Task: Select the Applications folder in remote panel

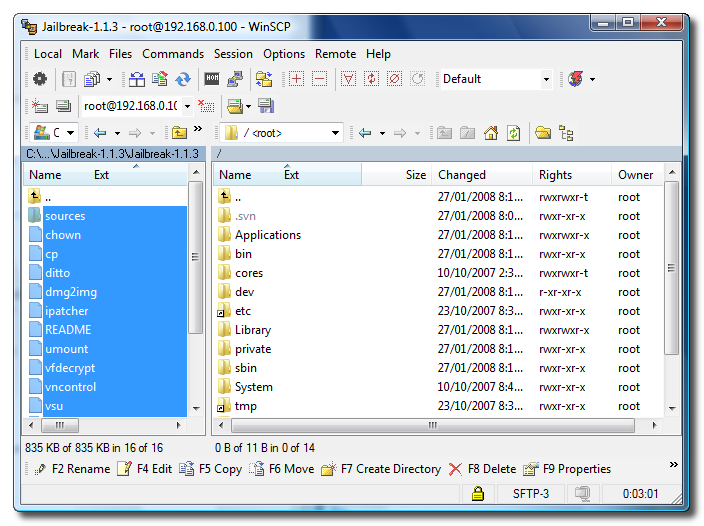Action: pos(267,235)
